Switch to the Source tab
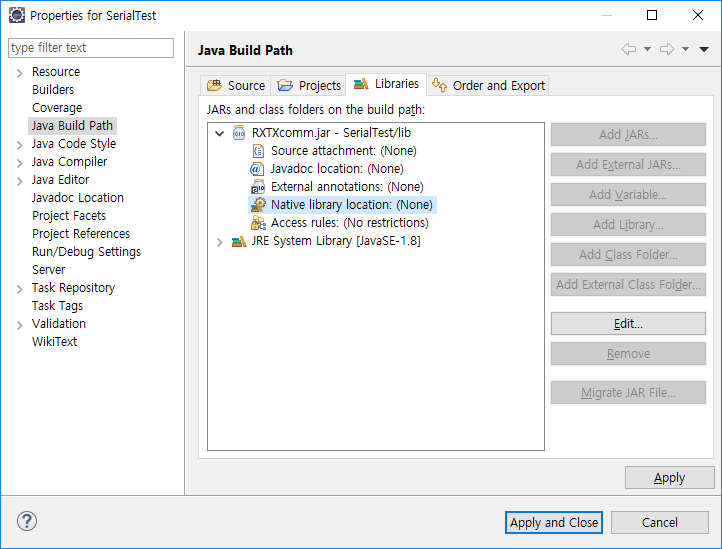Image resolution: width=722 pixels, height=549 pixels. click(x=236, y=86)
